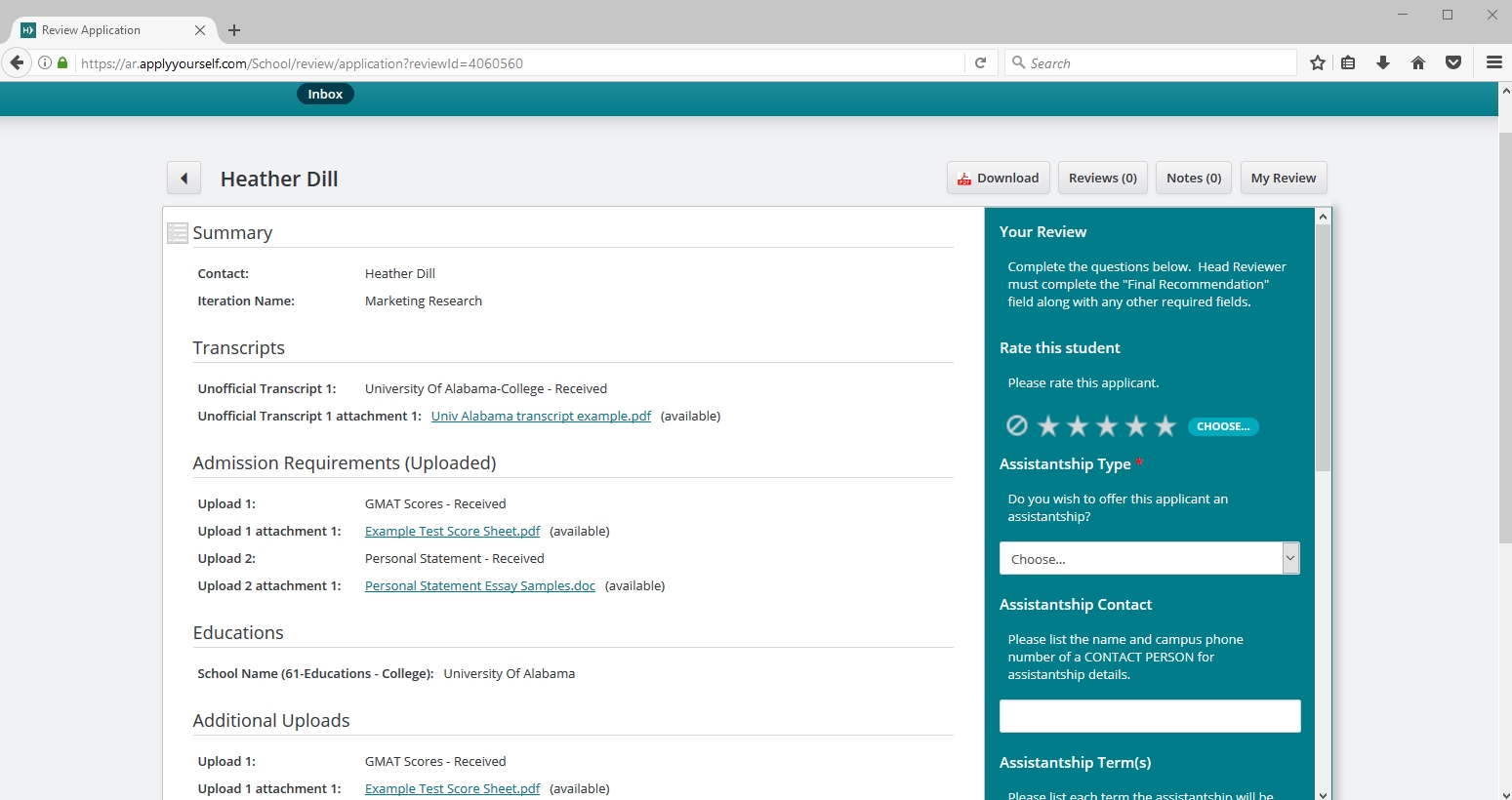Click the back arrow beside Heather Dill
Screen dimensions: 1512x800
tap(184, 179)
